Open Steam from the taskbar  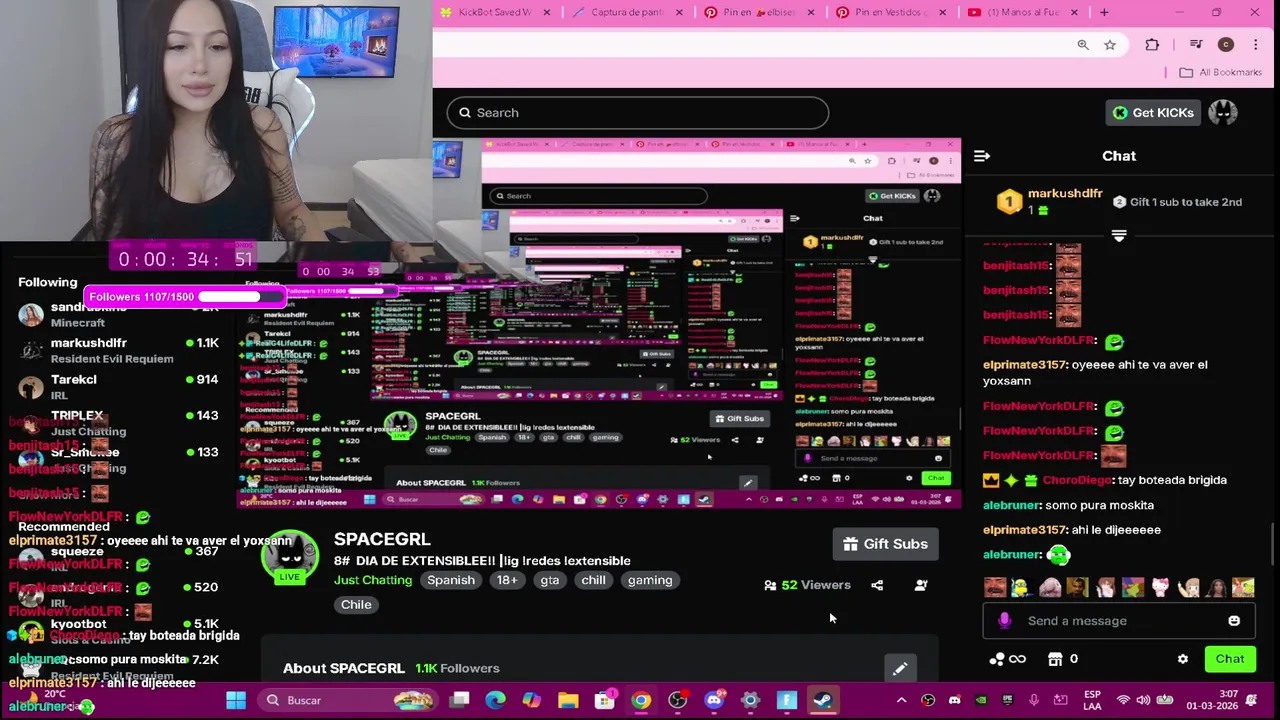click(823, 700)
